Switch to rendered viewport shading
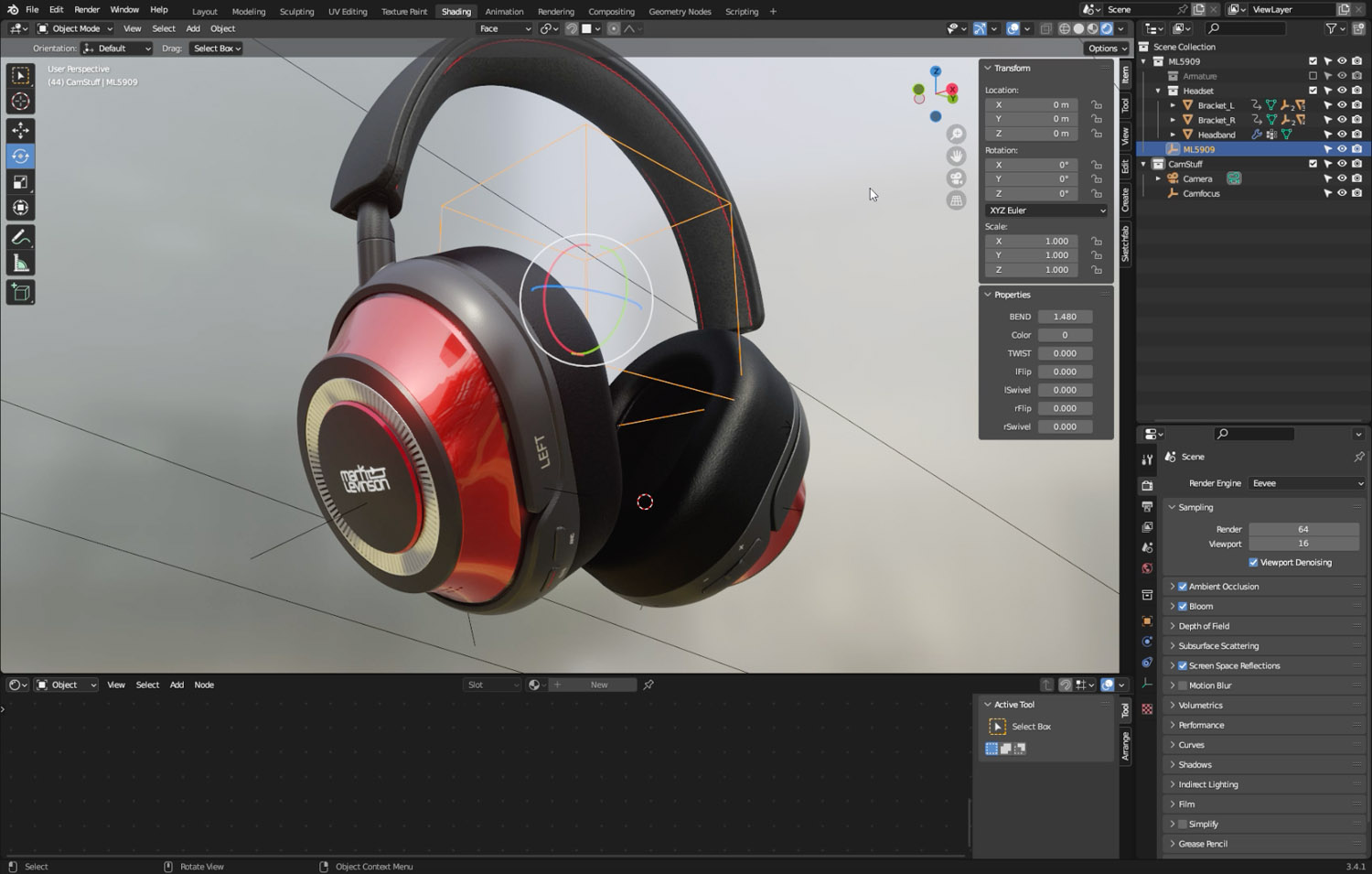Screen dimensions: 1372x874 point(1107,28)
